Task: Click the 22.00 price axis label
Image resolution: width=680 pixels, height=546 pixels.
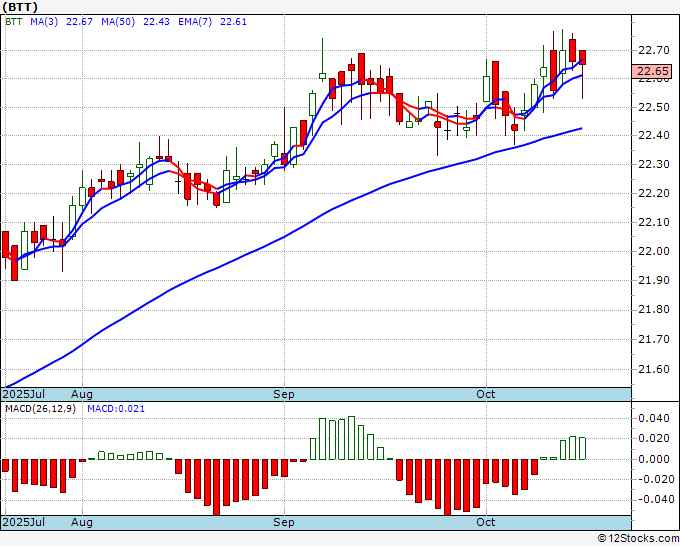Action: (654, 251)
